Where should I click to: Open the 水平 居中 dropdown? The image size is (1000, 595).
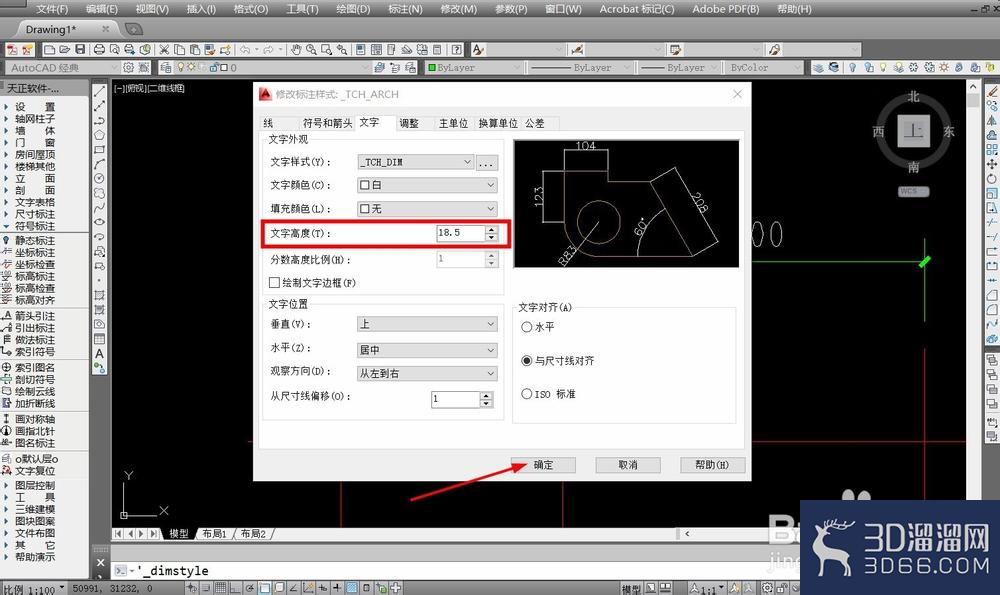427,349
